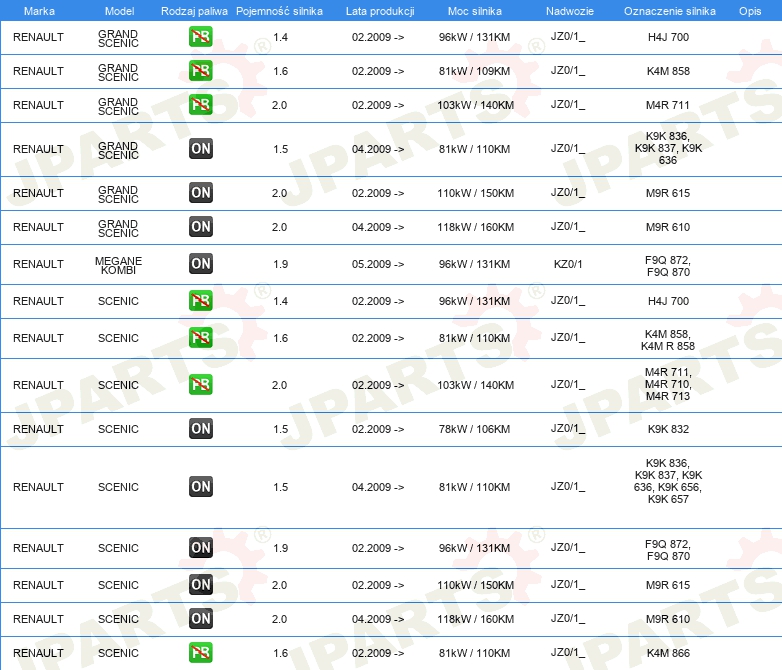Click the ON fuel icon in Megane Kombi row
The image size is (782, 670).
[200, 263]
